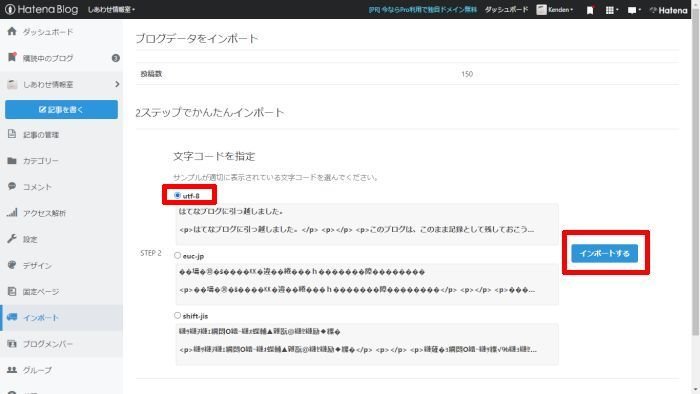700x394 pixels.
Task: Click the 記事を書く button
Action: 62,109
